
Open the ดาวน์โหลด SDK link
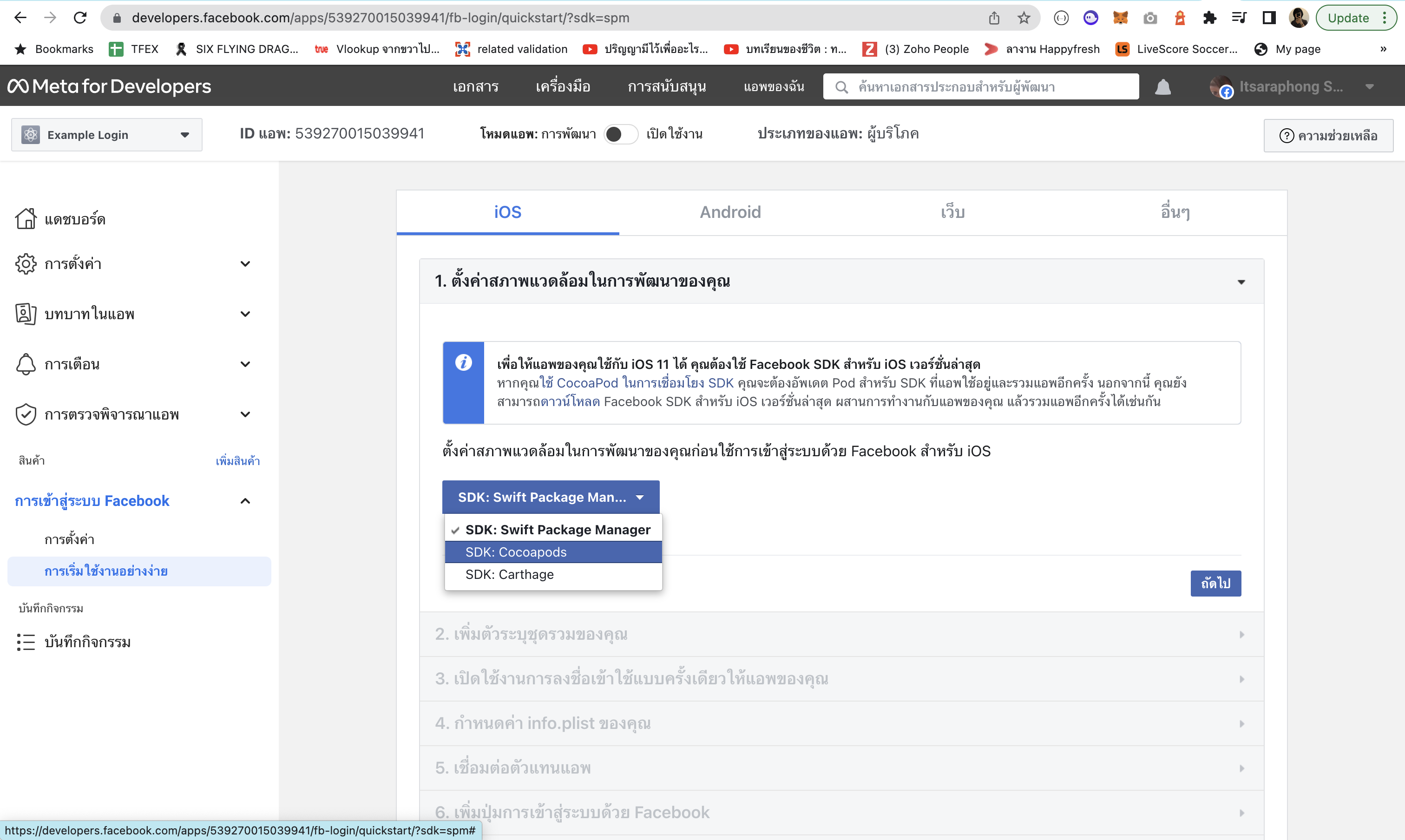pos(570,402)
